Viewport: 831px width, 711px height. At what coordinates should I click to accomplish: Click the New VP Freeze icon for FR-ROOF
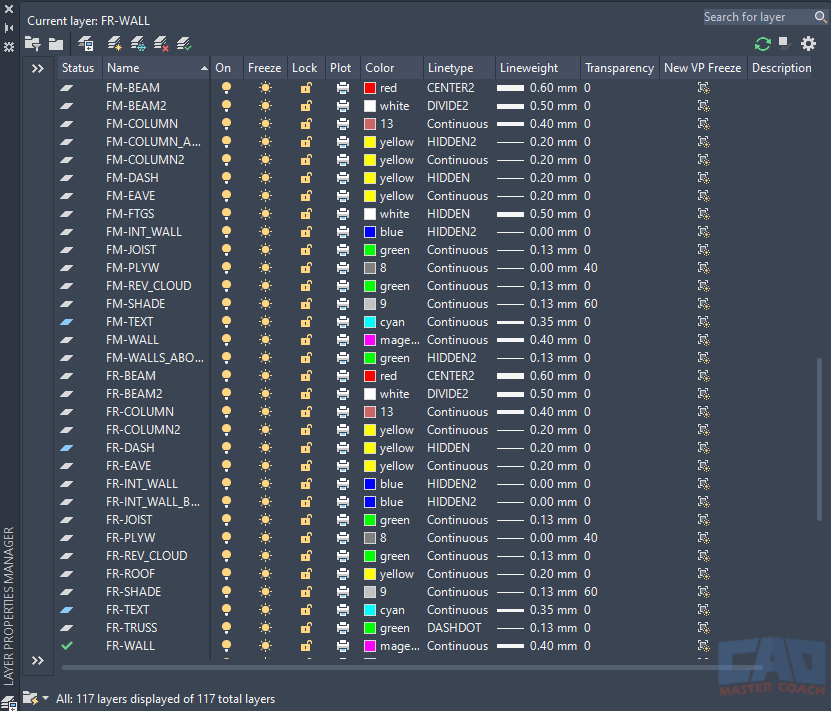click(703, 574)
